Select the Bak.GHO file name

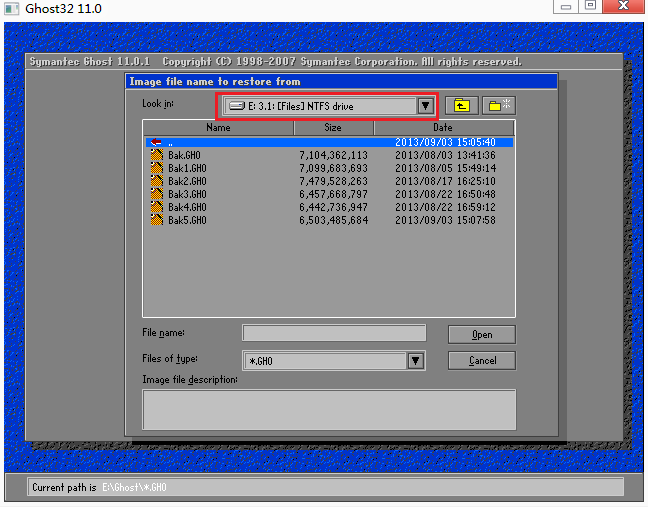pos(184,155)
